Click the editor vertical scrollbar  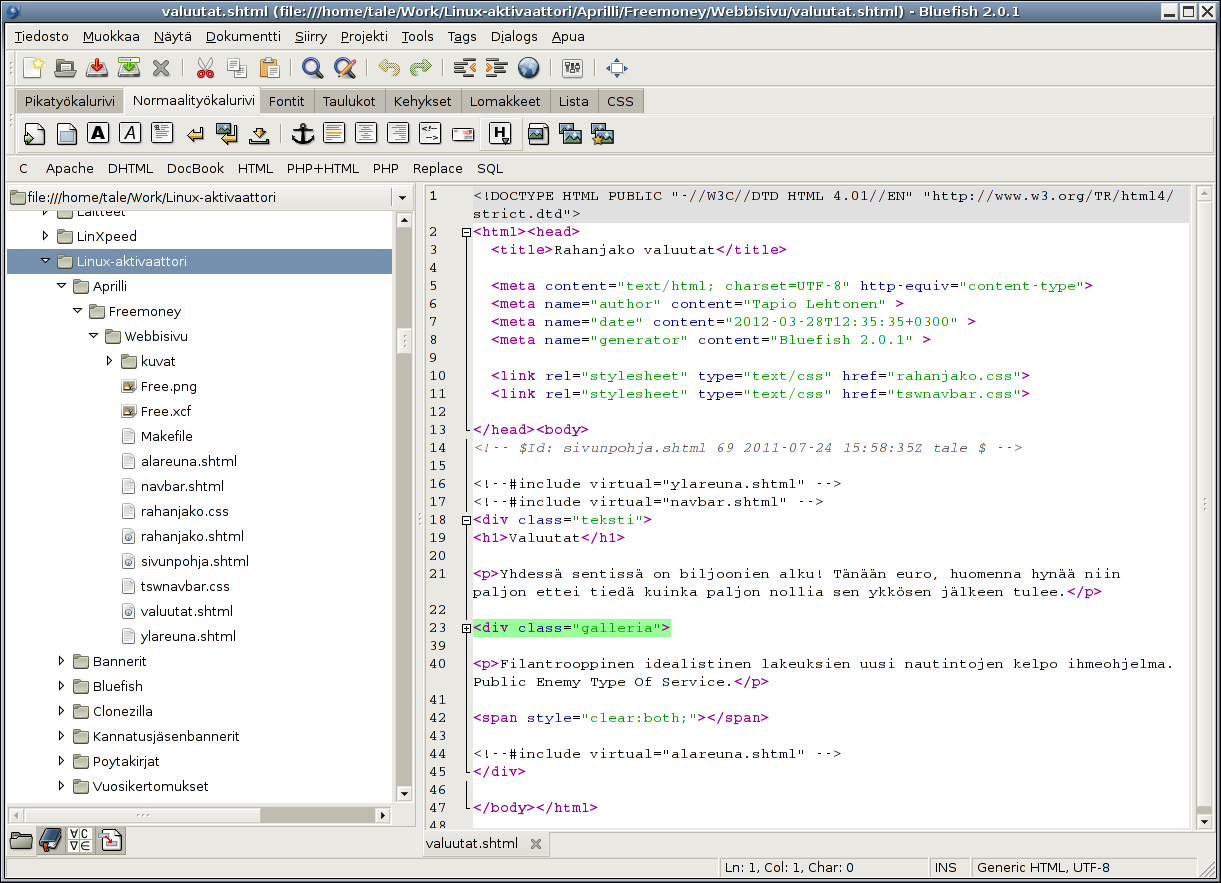tap(1204, 506)
